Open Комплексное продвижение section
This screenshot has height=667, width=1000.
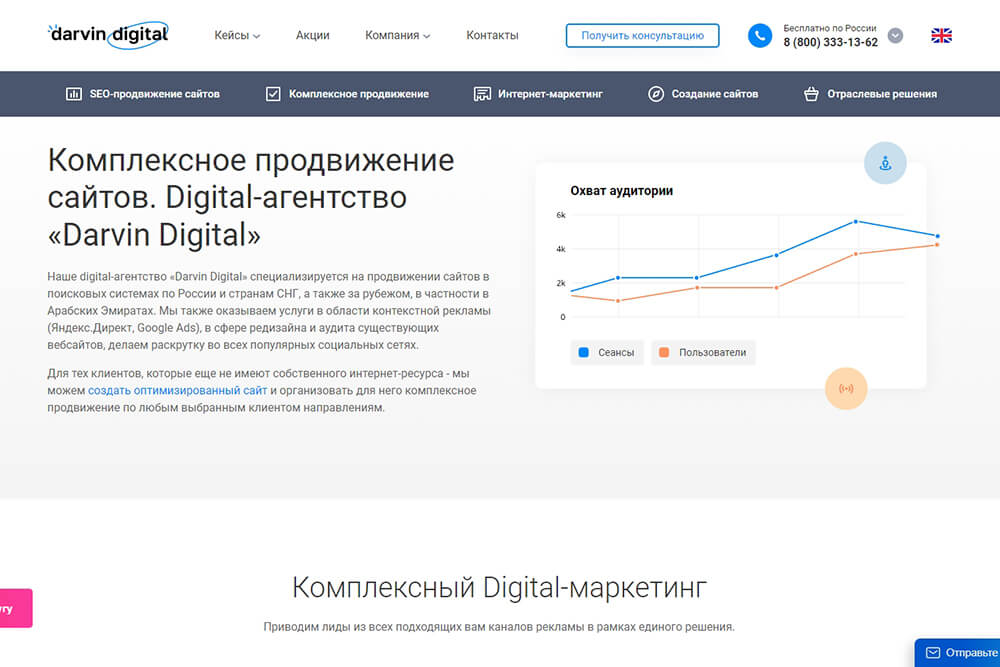tap(347, 94)
